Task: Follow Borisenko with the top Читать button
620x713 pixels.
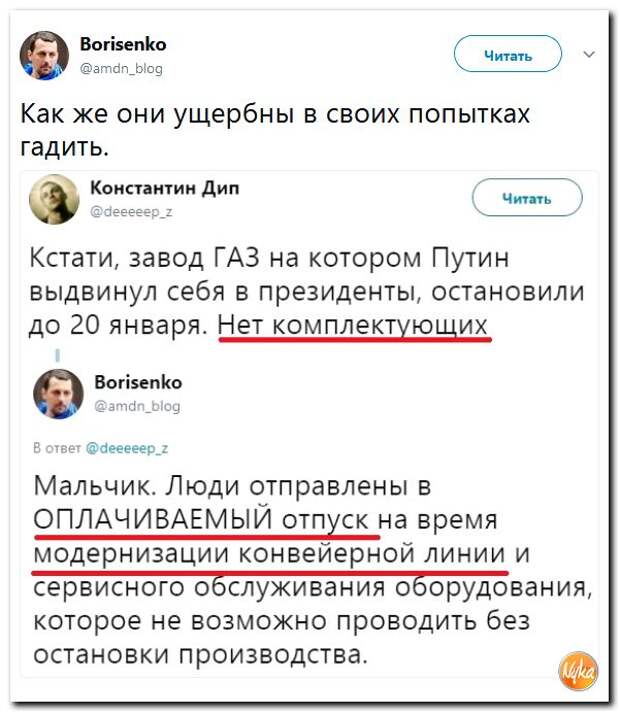Action: [x=508, y=54]
